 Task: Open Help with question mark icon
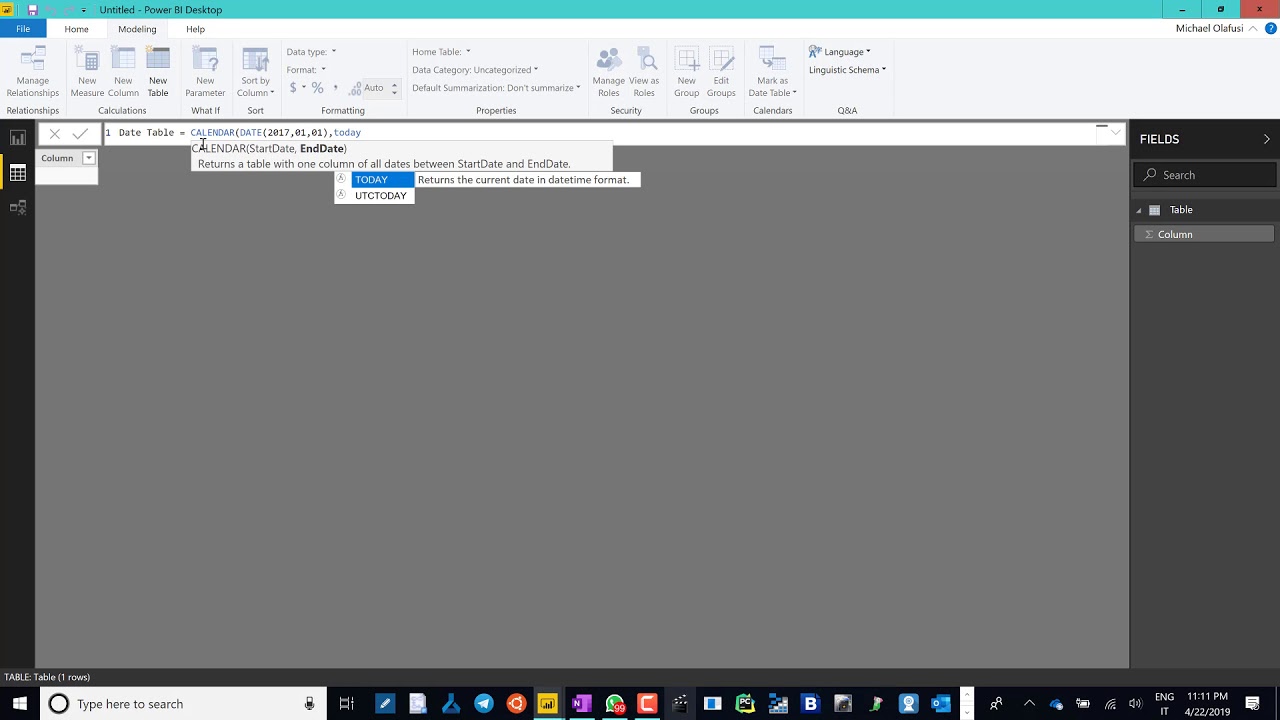[1270, 29]
